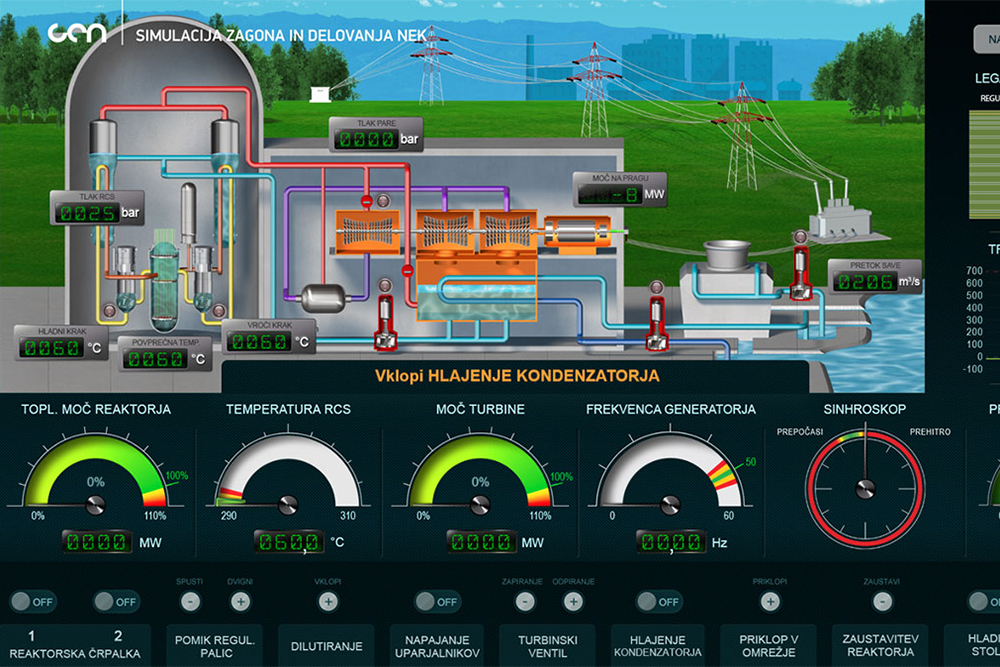This screenshot has height=667, width=1000.
Task: Click the Zaustavitev reaktorja label button
Action: pos(880,646)
